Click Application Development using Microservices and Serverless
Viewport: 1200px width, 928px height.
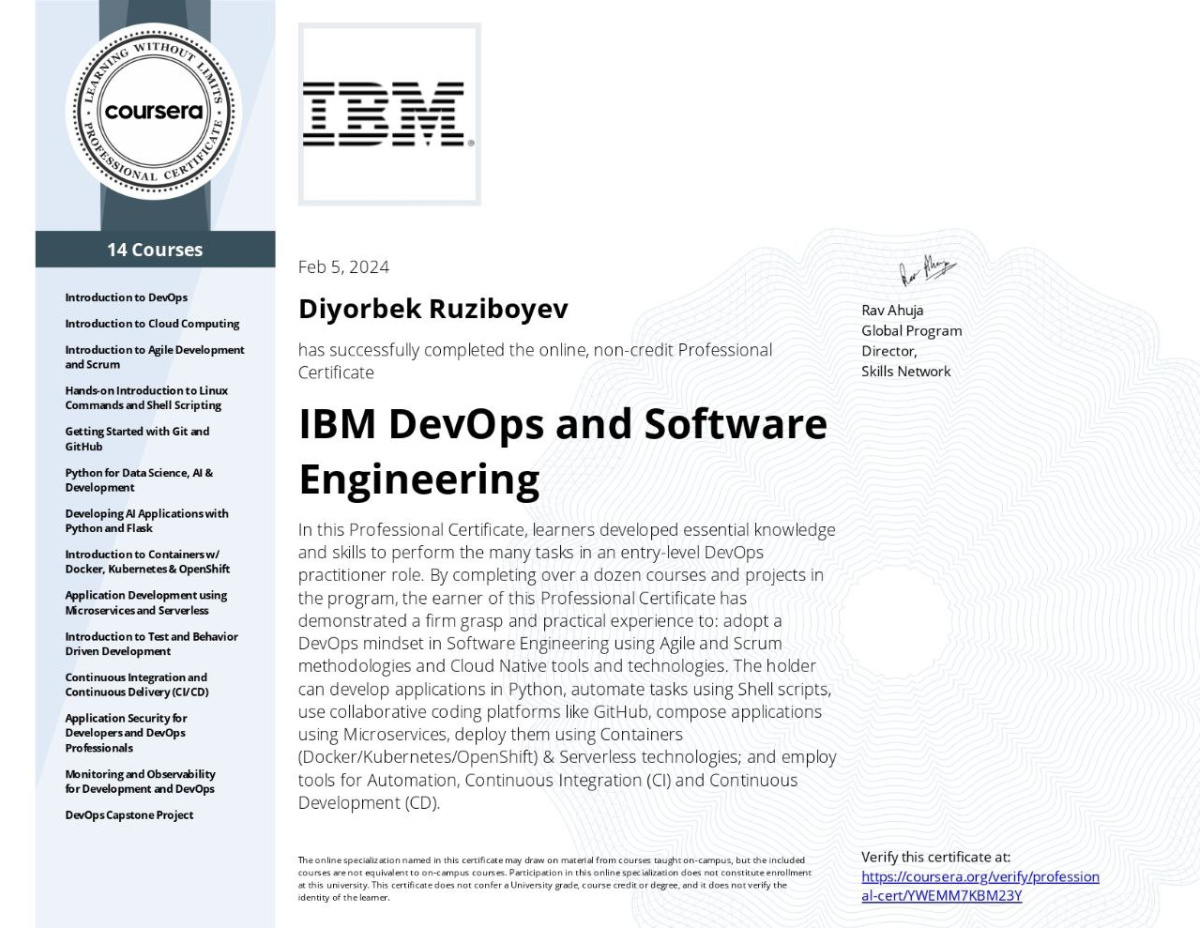[146, 603]
